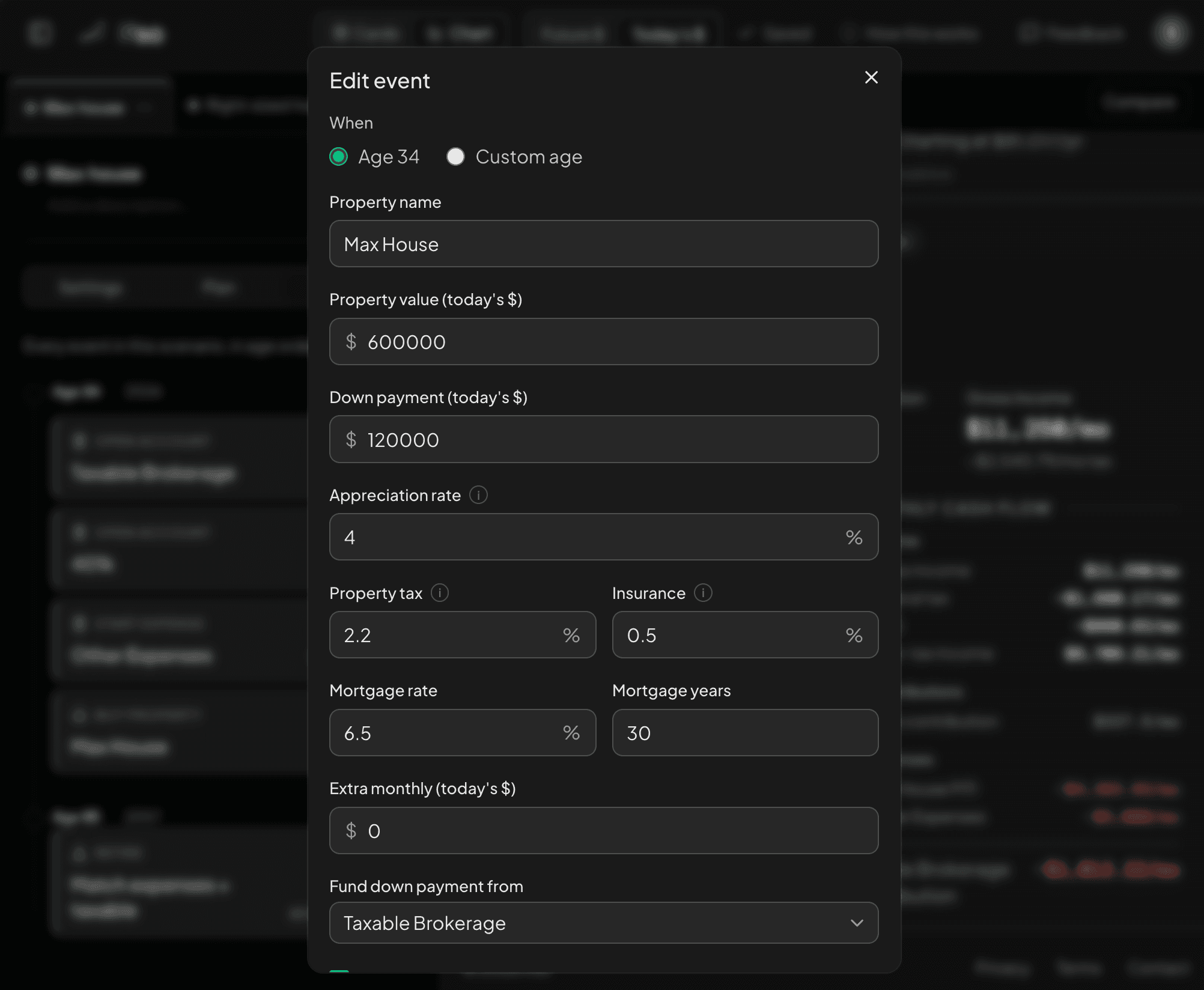This screenshot has width=1204, height=990.
Task: Select the Age 34 radio option
Action: point(339,157)
